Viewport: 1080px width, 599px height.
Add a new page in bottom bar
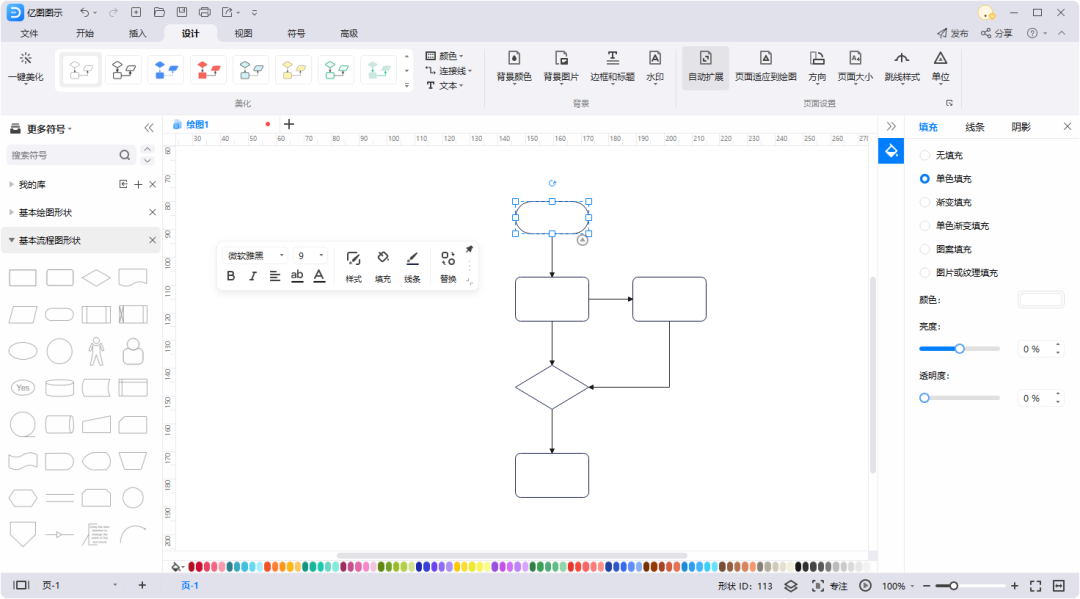(x=142, y=585)
